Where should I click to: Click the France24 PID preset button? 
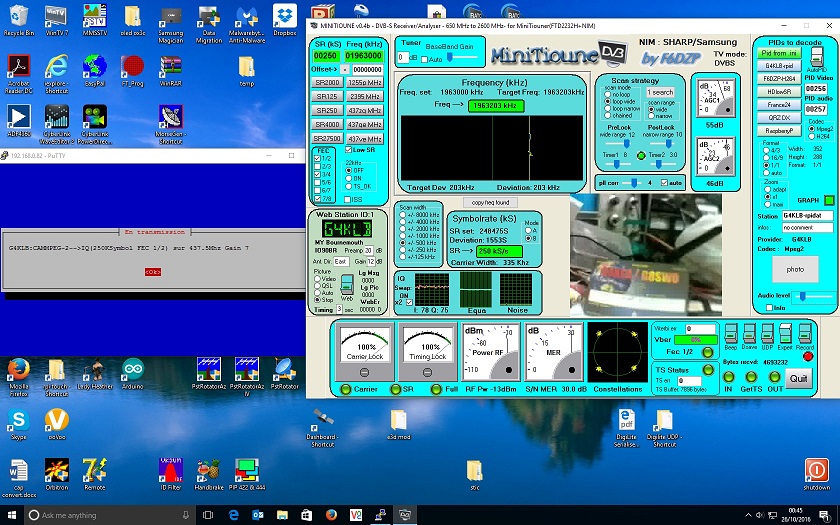coord(779,105)
